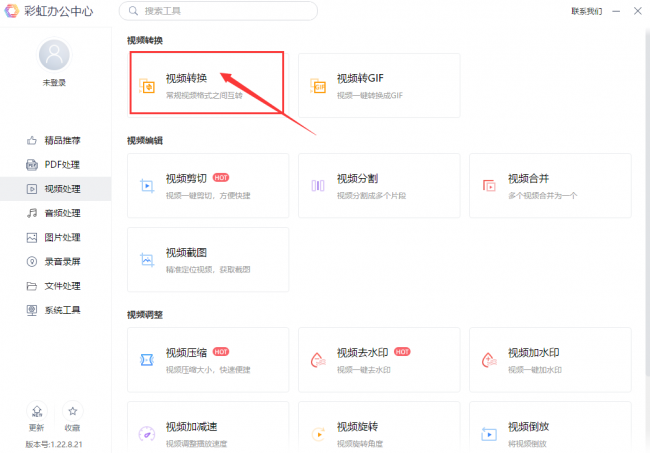Open the 联系我们 link

point(586,11)
